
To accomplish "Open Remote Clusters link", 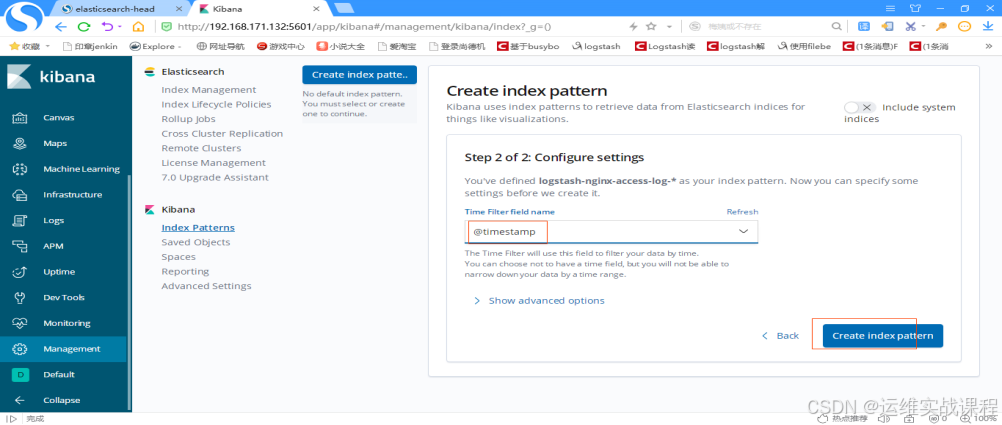I will coord(201,148).
